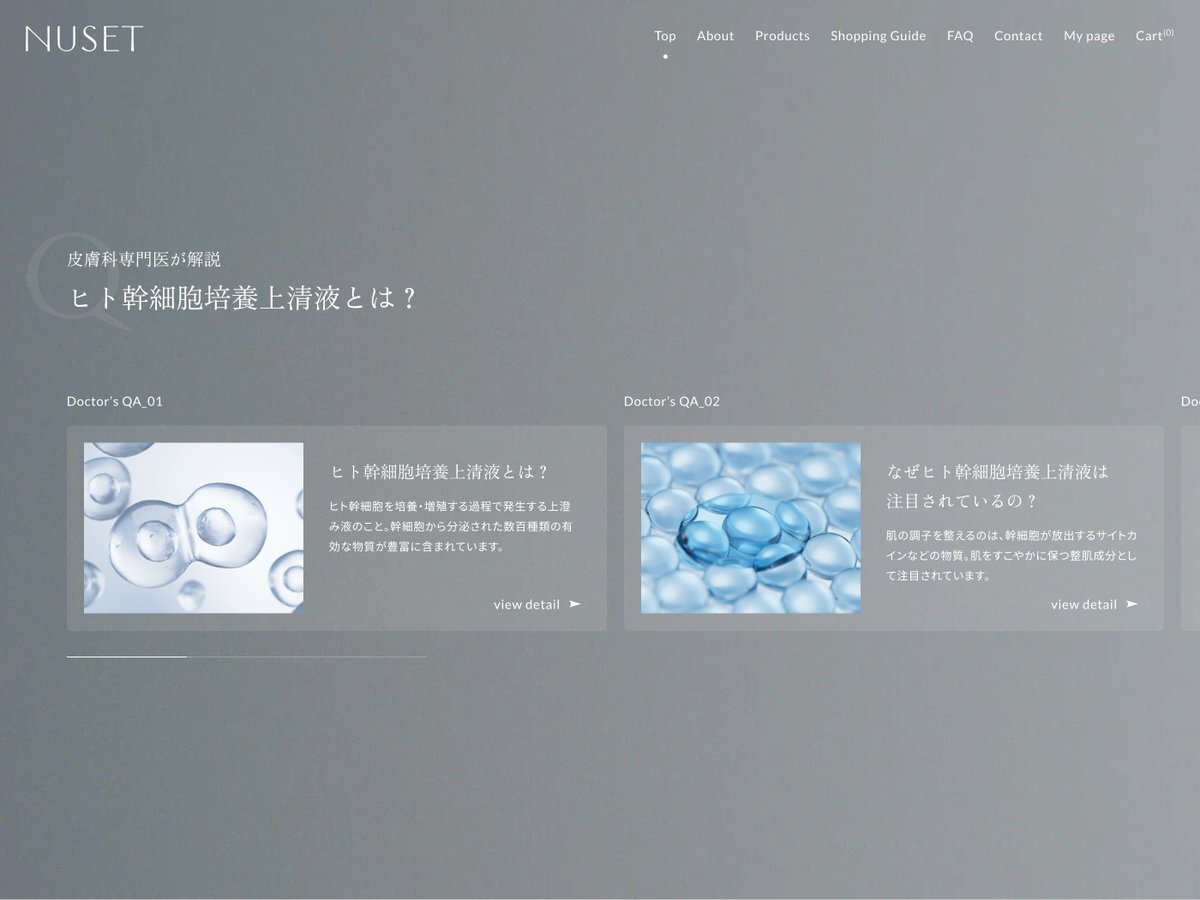Open the transparent cell bubbles thumbnail

point(194,528)
